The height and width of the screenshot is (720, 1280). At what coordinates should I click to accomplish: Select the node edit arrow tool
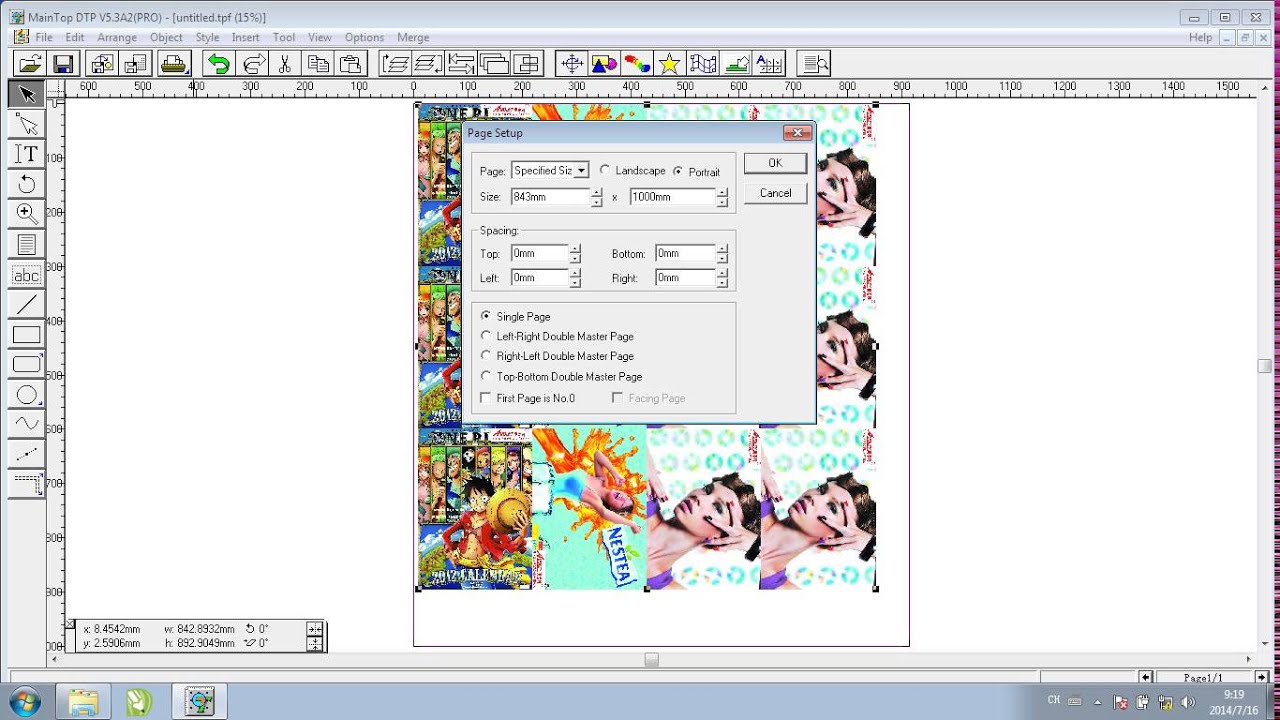click(27, 125)
